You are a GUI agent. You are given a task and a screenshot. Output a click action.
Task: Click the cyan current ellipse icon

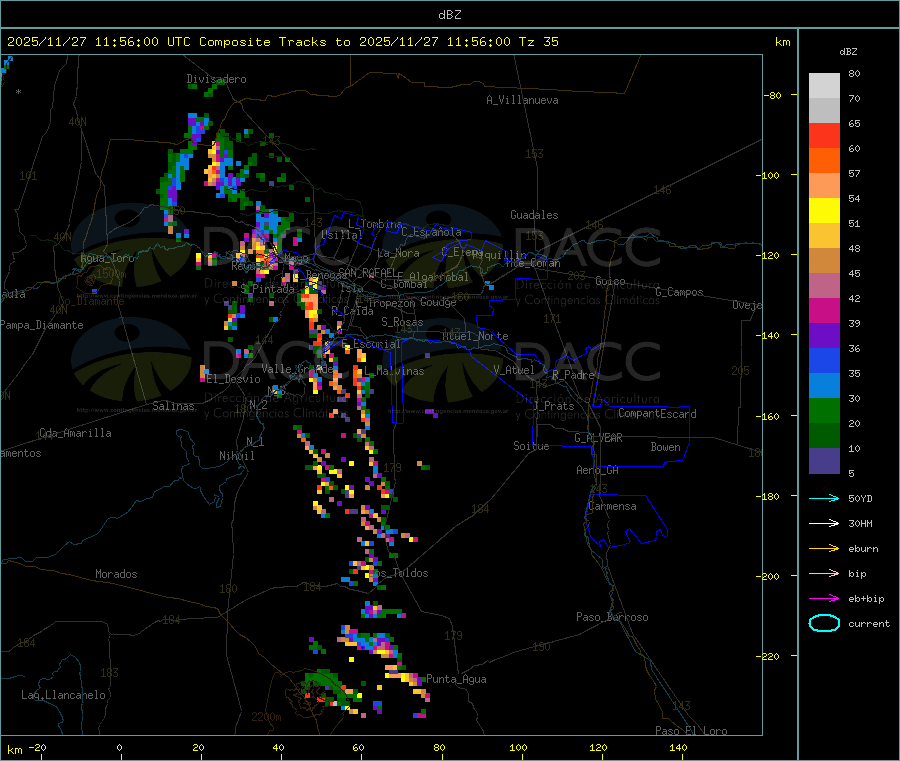824,623
